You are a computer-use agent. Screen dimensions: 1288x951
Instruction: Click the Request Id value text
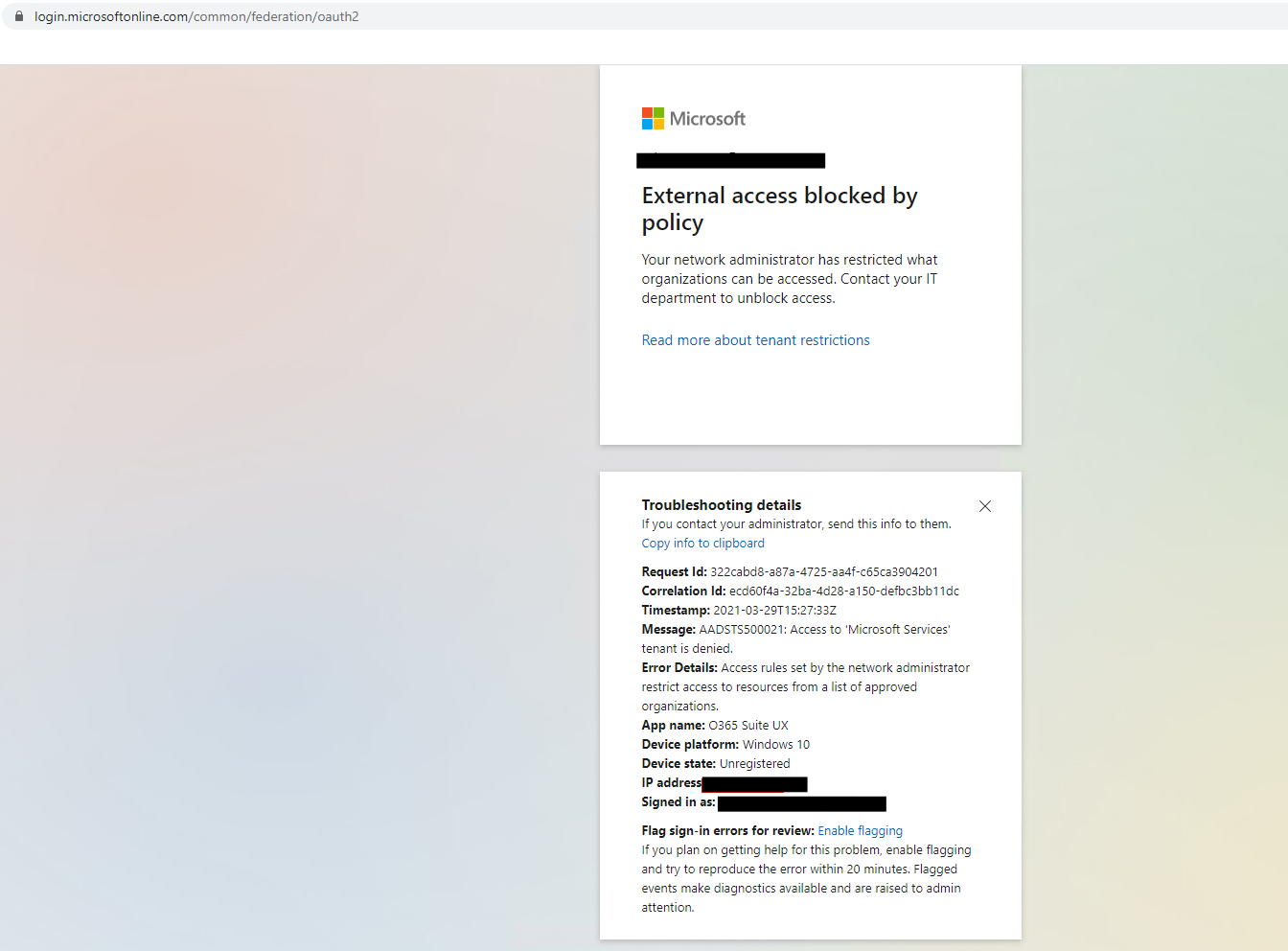coord(823,572)
